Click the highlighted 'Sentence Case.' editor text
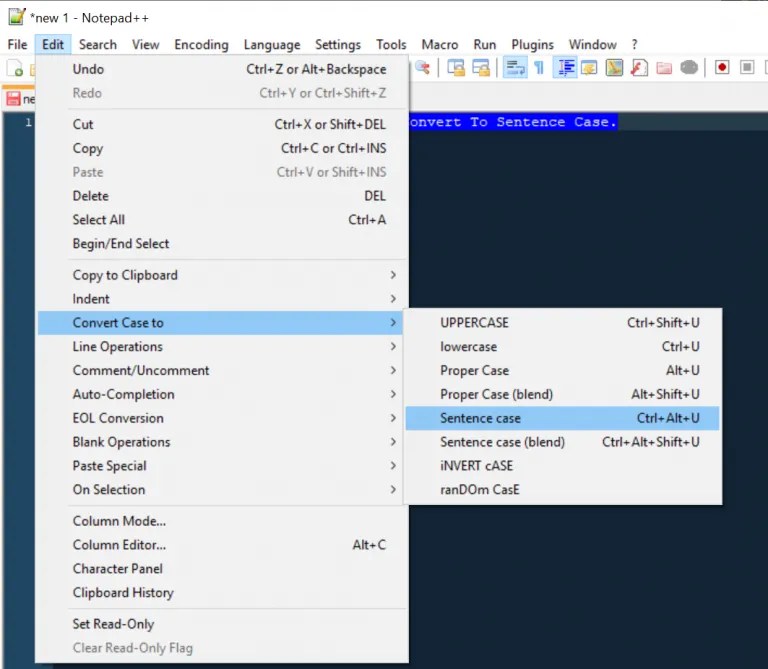The width and height of the screenshot is (768, 669). [556, 122]
